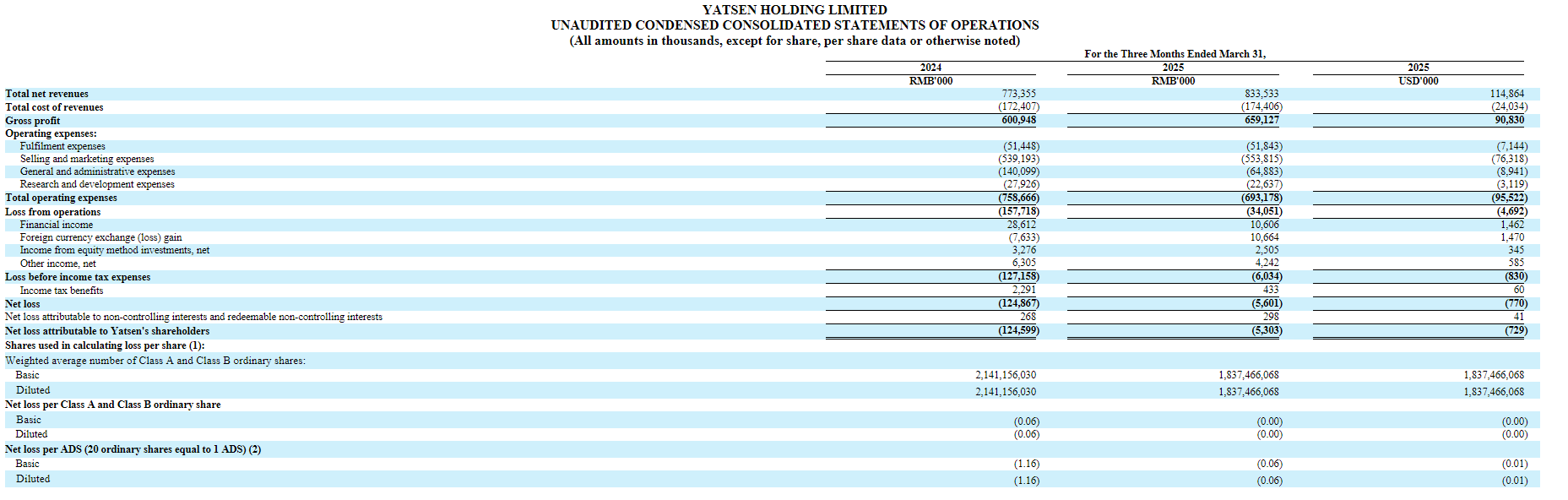
Task: Click the 600,948 gross profit value
Action: coord(1018,120)
